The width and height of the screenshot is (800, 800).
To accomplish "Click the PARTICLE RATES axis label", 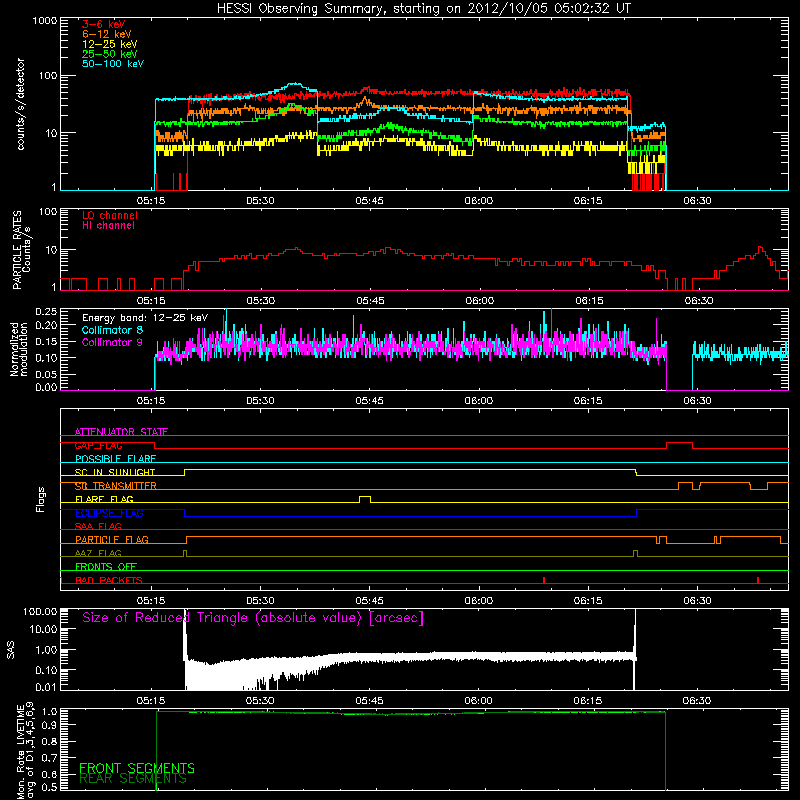I will [21, 250].
